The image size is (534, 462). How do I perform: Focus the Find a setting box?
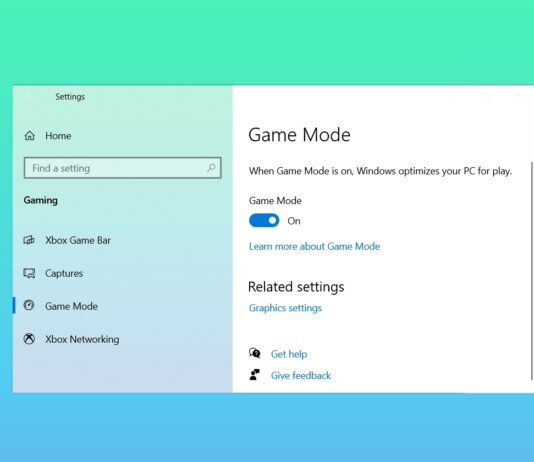click(x=123, y=168)
